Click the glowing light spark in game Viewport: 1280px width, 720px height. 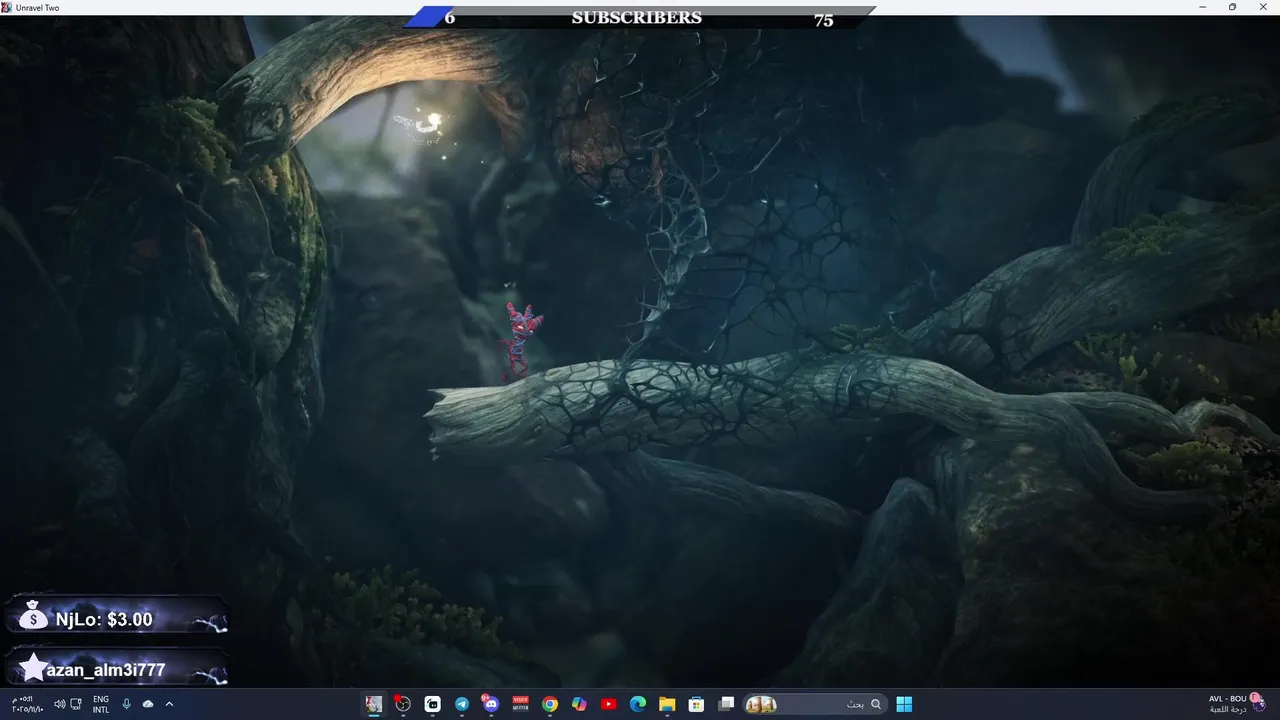433,122
